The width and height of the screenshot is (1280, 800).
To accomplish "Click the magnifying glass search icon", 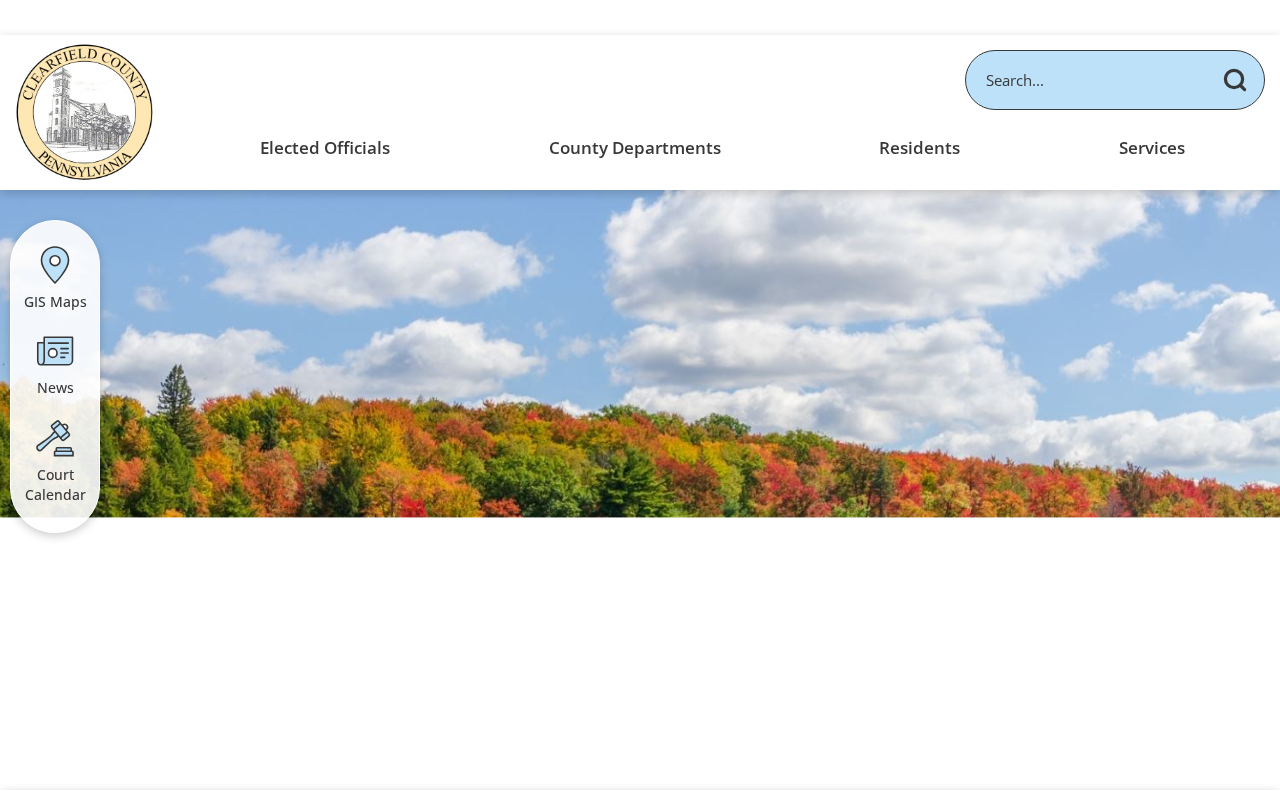I will (x=1235, y=80).
